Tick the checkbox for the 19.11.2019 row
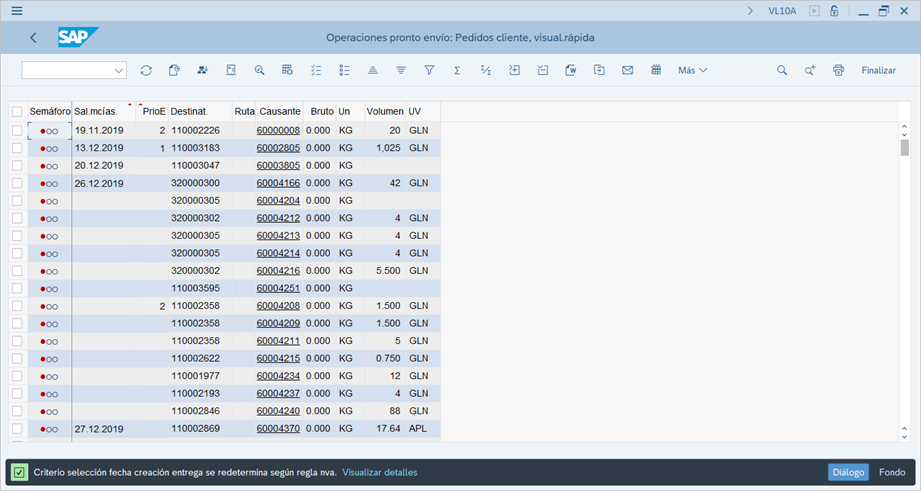Viewport: 921px width, 491px height. 17,131
